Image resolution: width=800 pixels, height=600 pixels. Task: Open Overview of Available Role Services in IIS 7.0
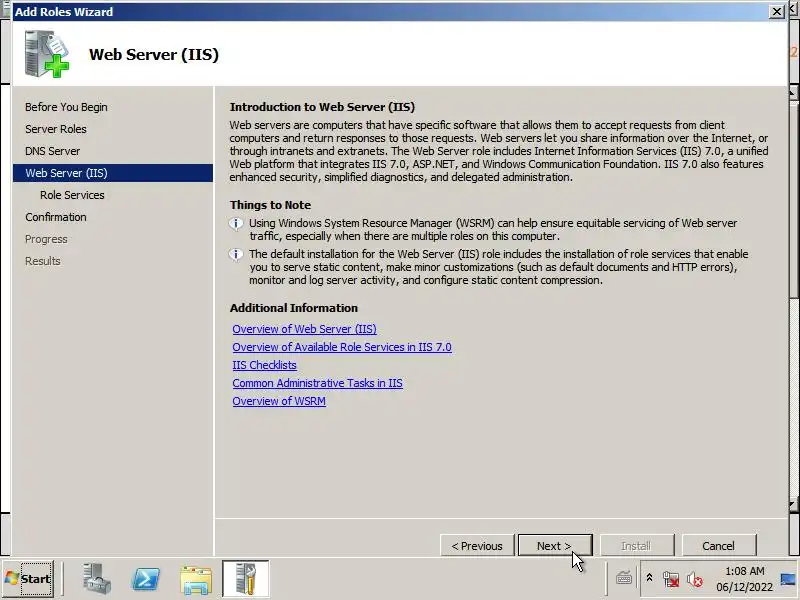(342, 347)
